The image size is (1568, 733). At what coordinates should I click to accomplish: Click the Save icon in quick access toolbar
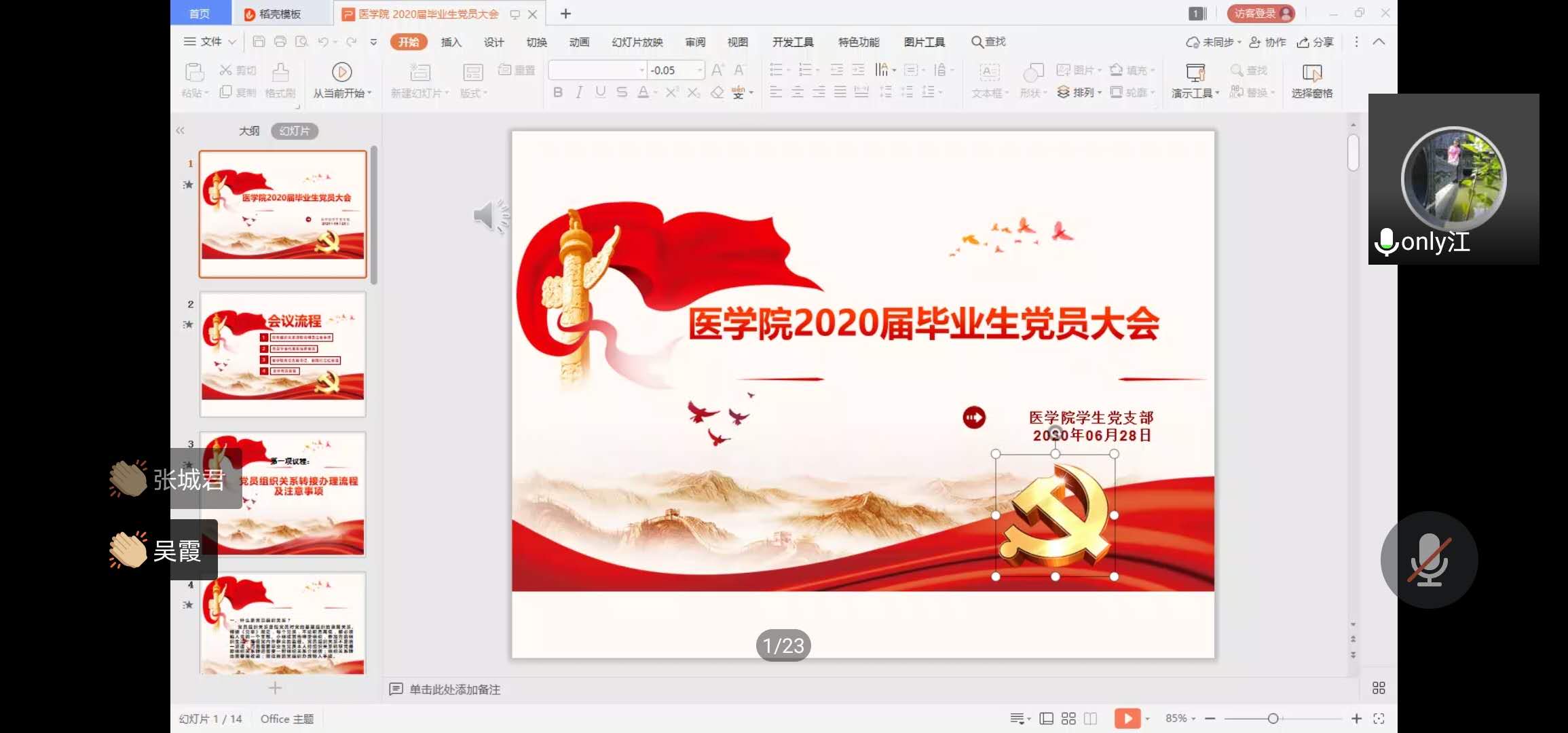tap(259, 41)
